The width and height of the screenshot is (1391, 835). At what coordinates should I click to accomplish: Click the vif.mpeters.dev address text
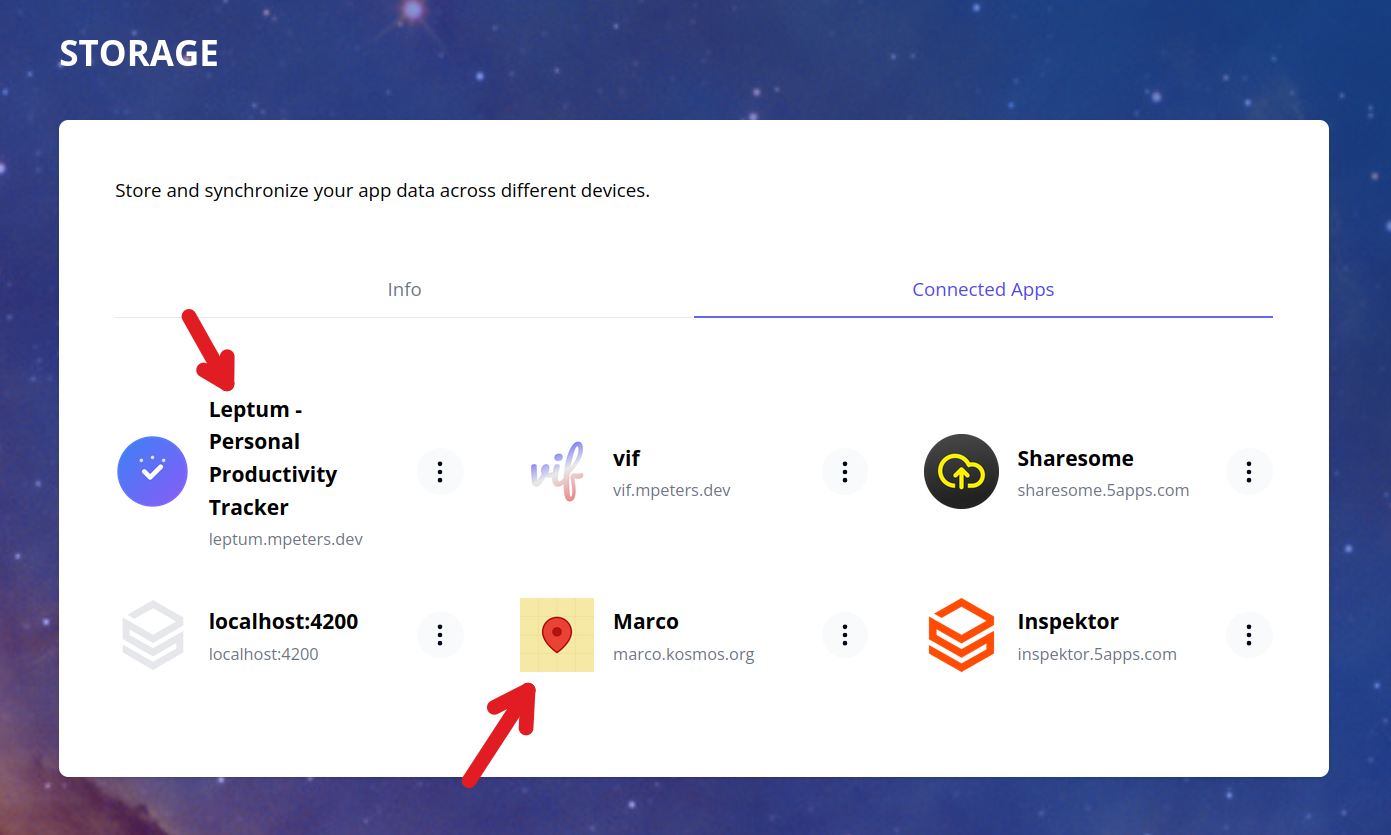tap(671, 491)
